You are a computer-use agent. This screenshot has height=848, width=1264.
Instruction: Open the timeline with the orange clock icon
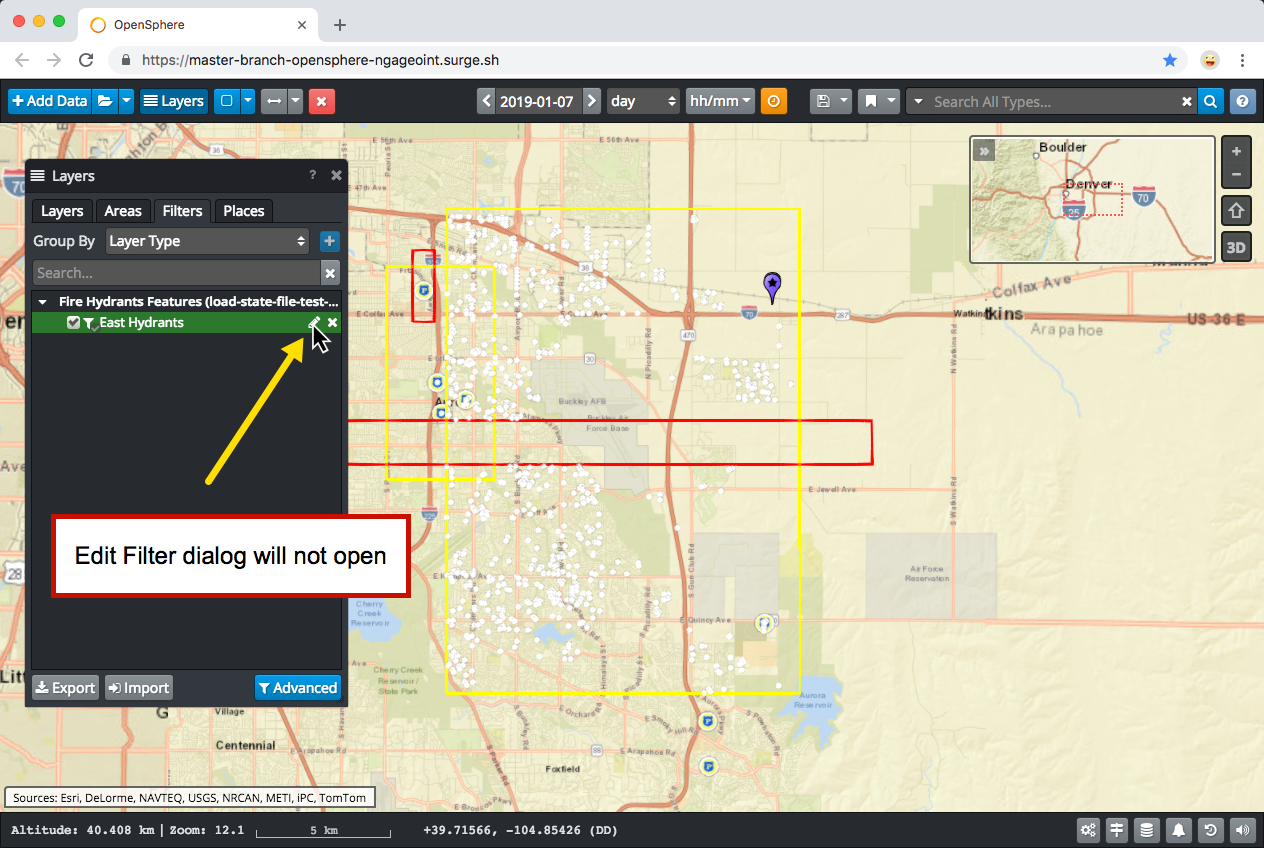click(774, 100)
